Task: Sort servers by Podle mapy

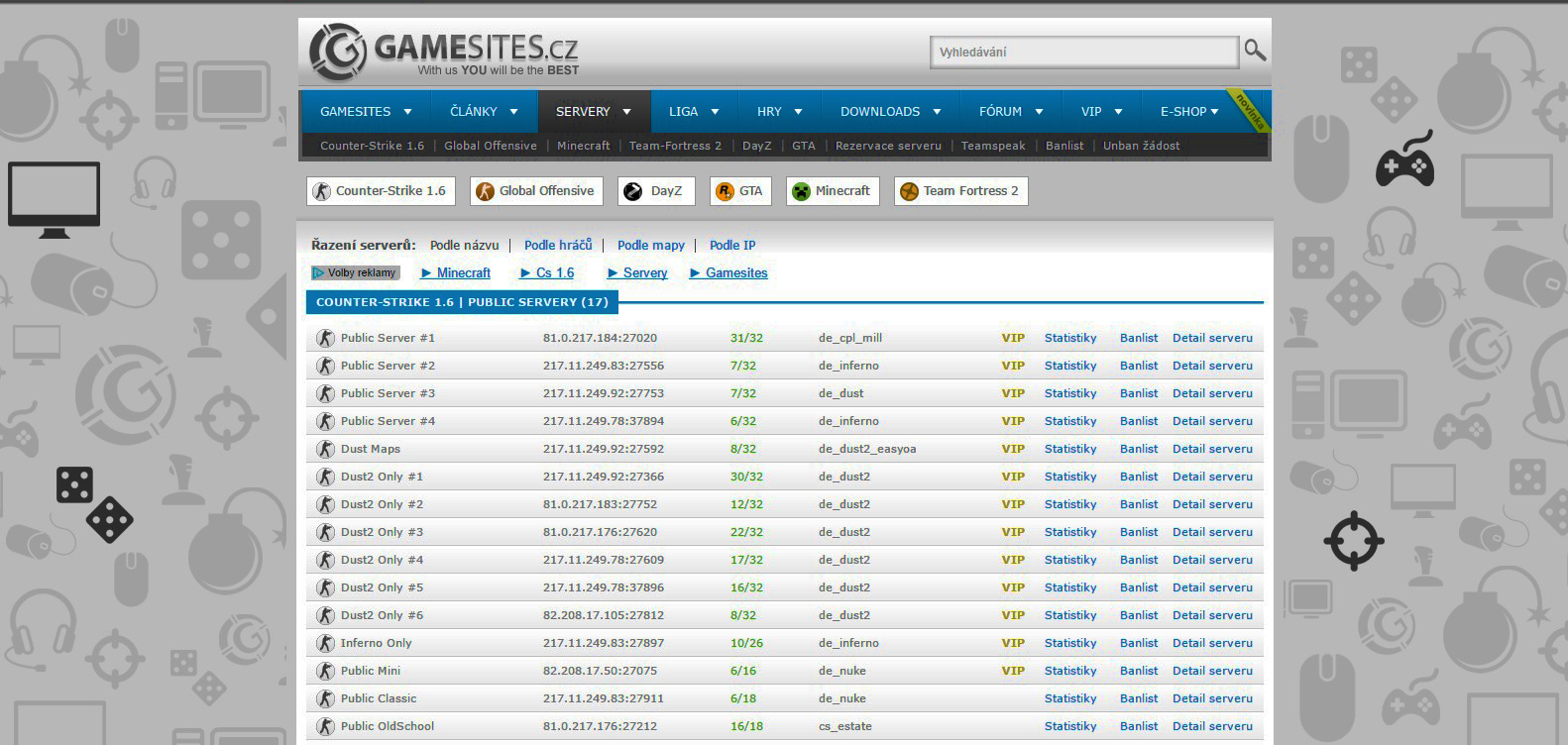Action: [651, 245]
